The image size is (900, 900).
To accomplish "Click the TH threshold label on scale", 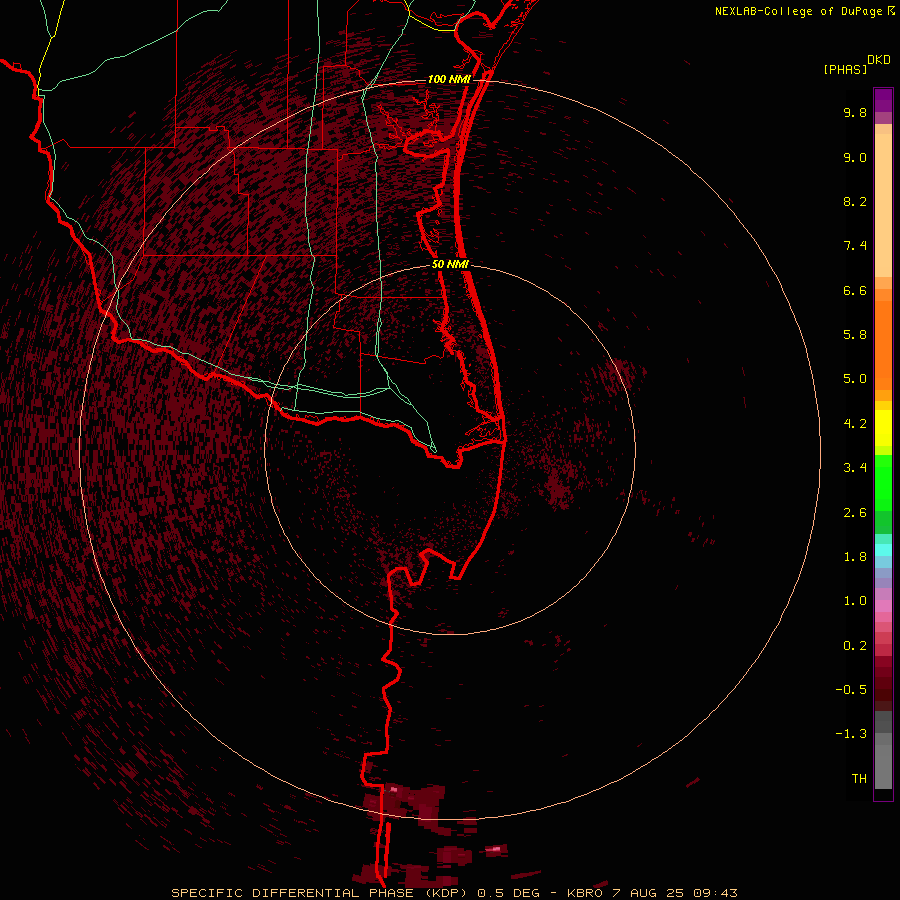I will click(859, 779).
